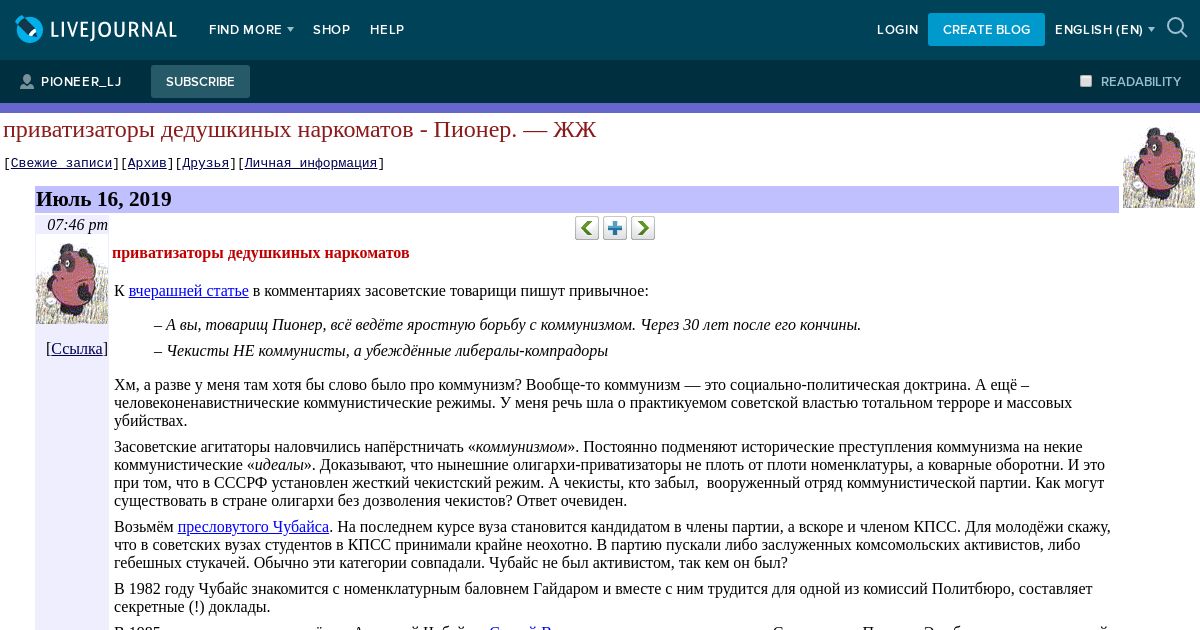Click the plus add-to-memories icon
The width and height of the screenshot is (1200, 630).
[615, 228]
